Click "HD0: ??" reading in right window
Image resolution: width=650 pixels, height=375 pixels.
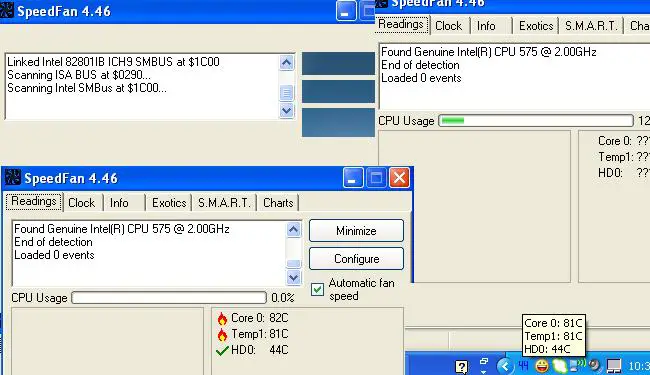pyautogui.click(x=624, y=172)
